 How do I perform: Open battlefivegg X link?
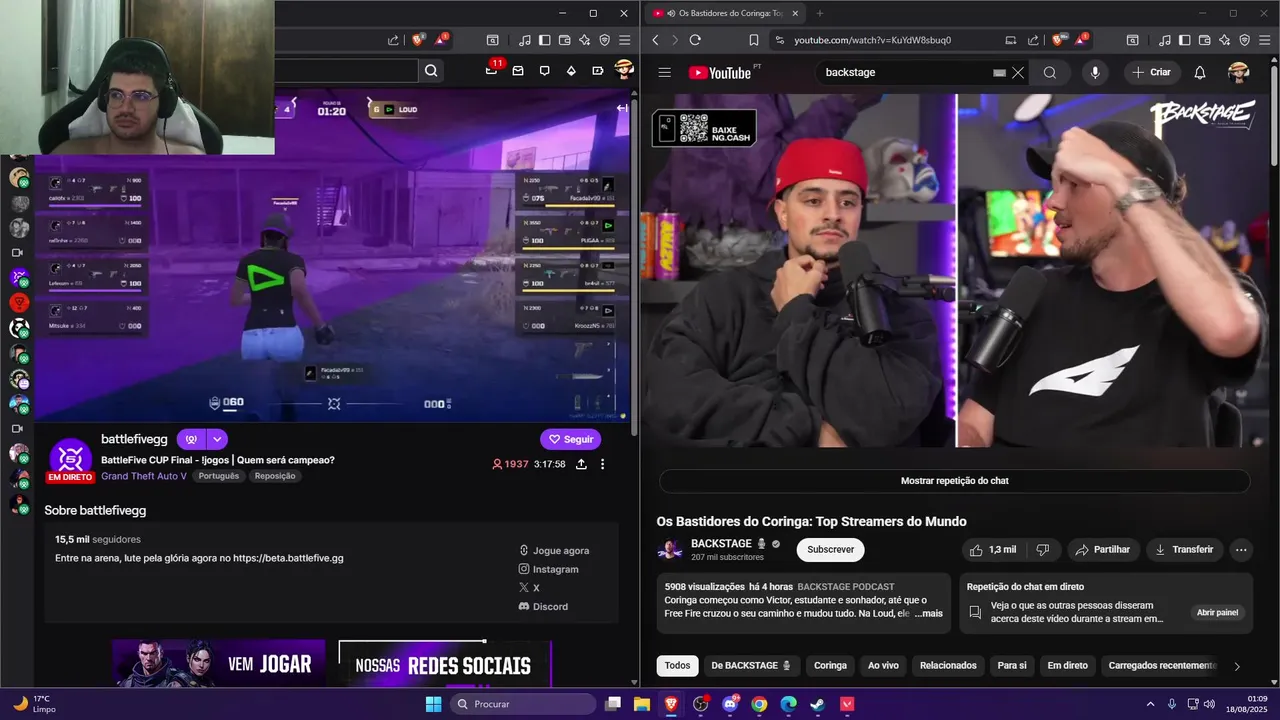click(529, 588)
